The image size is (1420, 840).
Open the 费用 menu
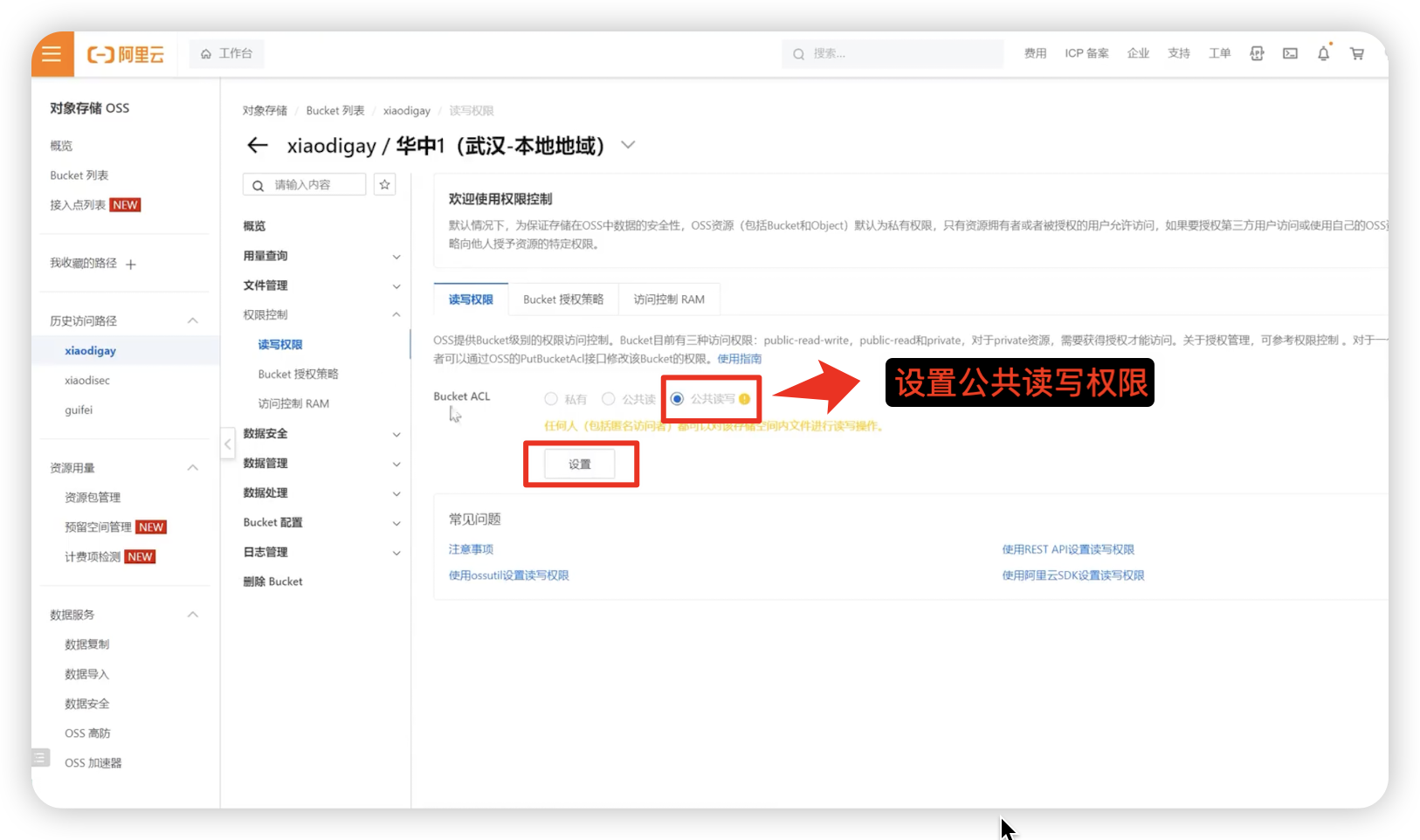1035,53
